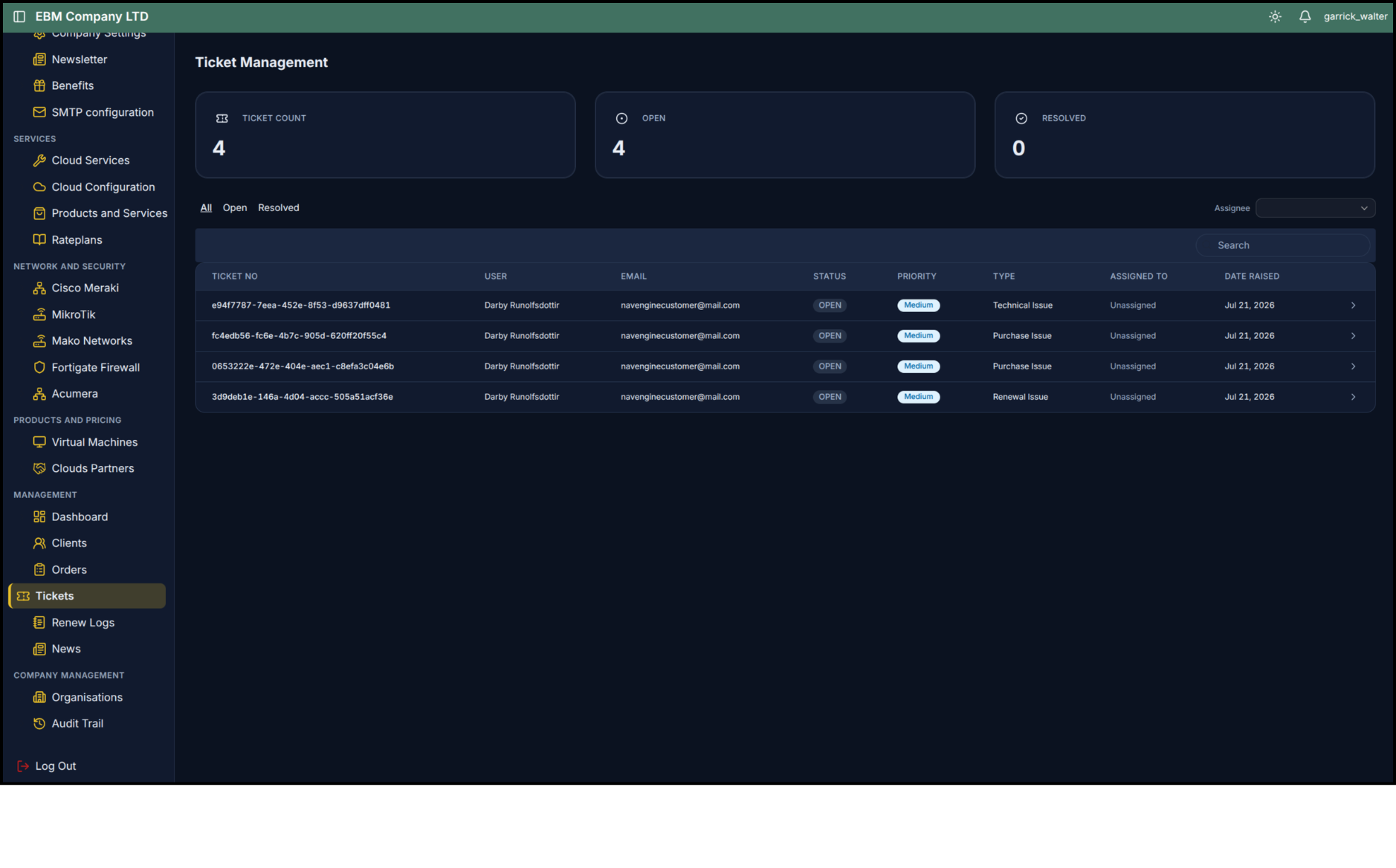This screenshot has width=1396, height=868.
Task: Expand ticket fc4edb56 row chevron
Action: point(1353,336)
